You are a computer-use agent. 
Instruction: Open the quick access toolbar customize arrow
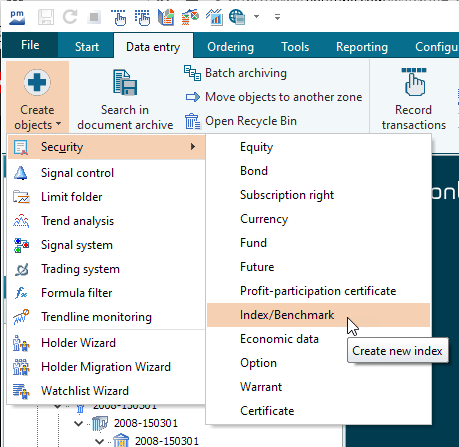(277, 17)
